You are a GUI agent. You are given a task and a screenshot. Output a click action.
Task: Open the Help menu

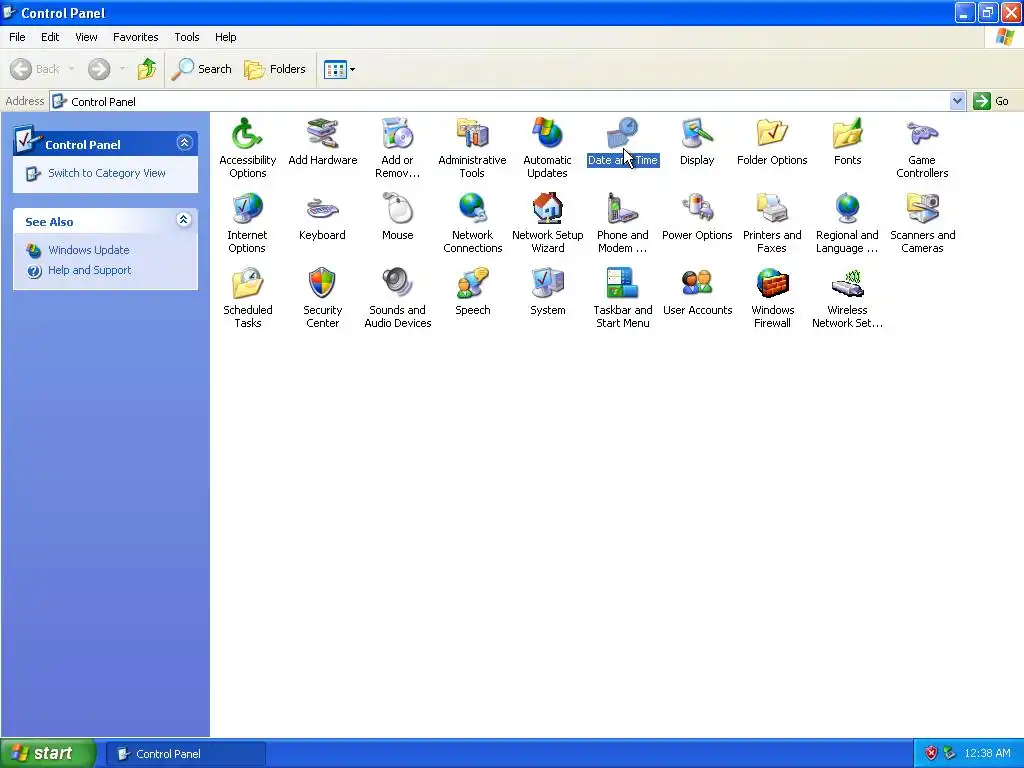[x=225, y=37]
